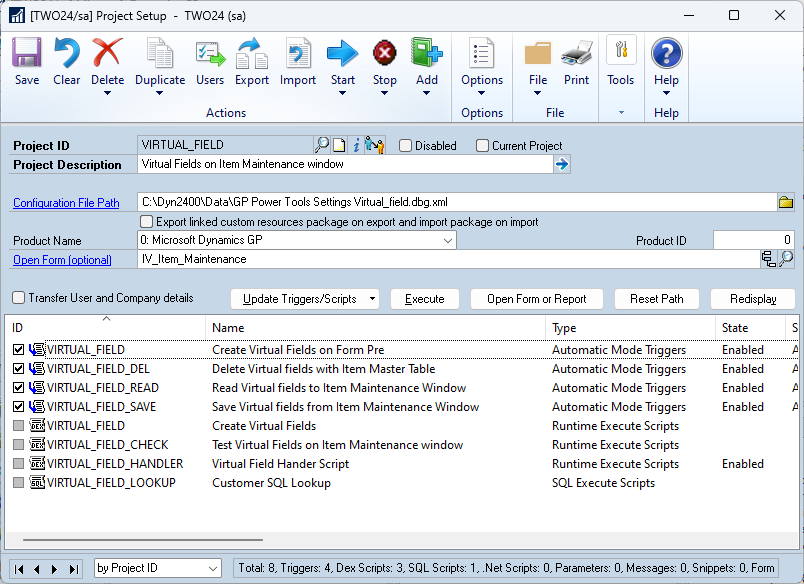Click the Save toolbar icon
Image resolution: width=804 pixels, height=584 pixels.
(27, 53)
